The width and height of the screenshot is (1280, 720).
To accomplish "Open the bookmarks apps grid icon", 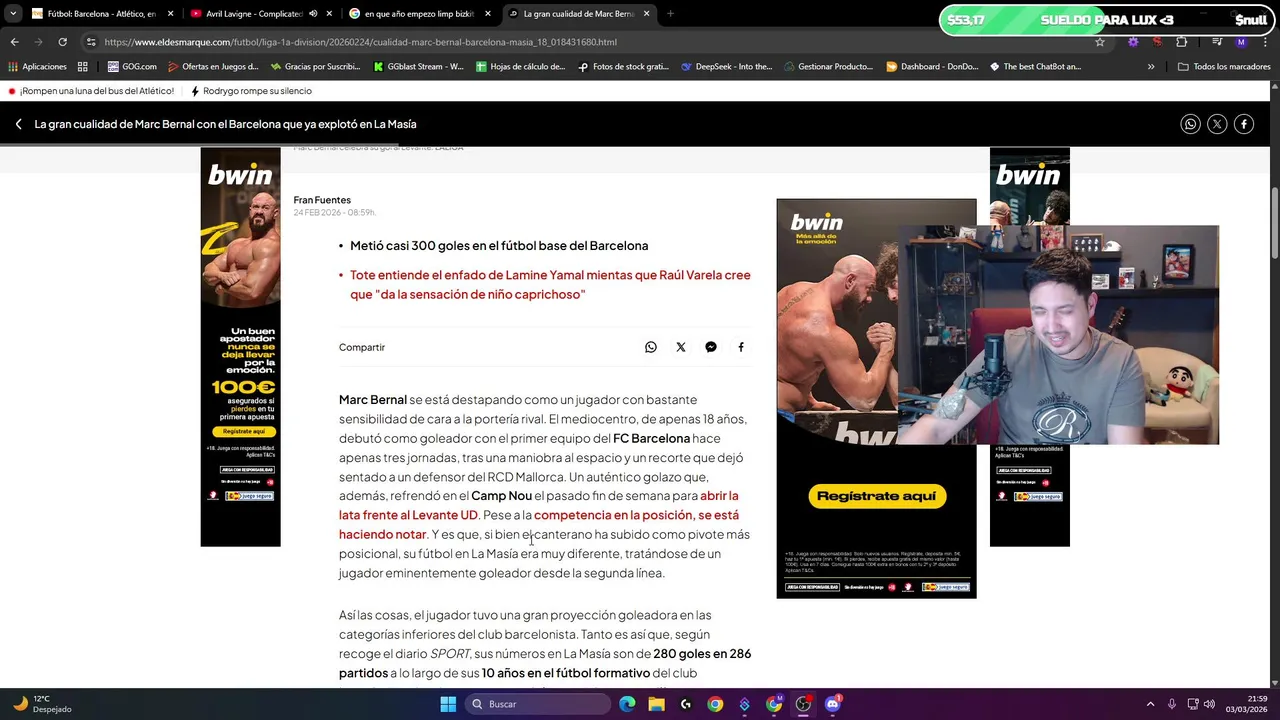I will pos(83,67).
